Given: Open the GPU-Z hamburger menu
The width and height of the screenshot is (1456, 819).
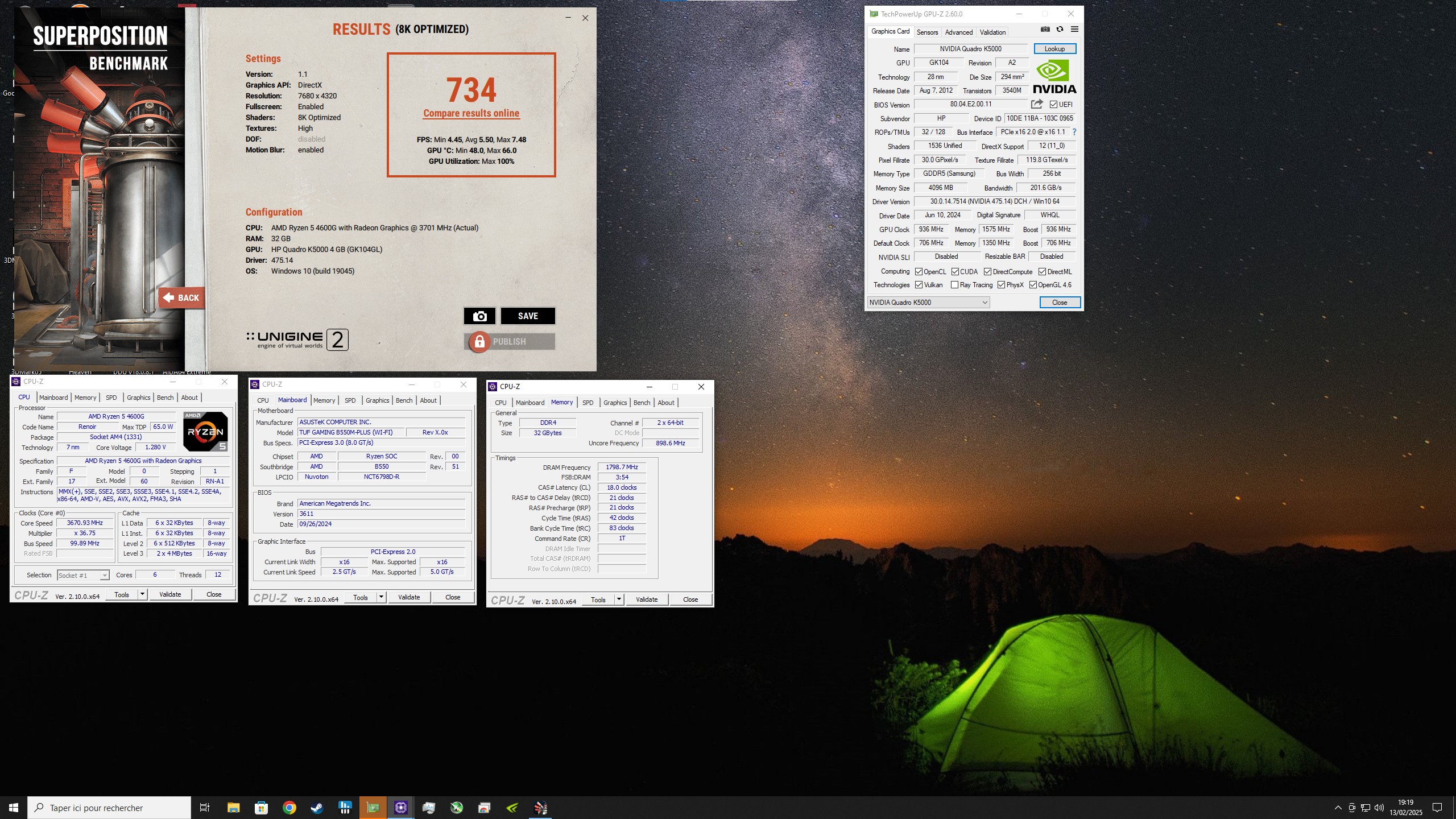Looking at the screenshot, I should (1074, 30).
